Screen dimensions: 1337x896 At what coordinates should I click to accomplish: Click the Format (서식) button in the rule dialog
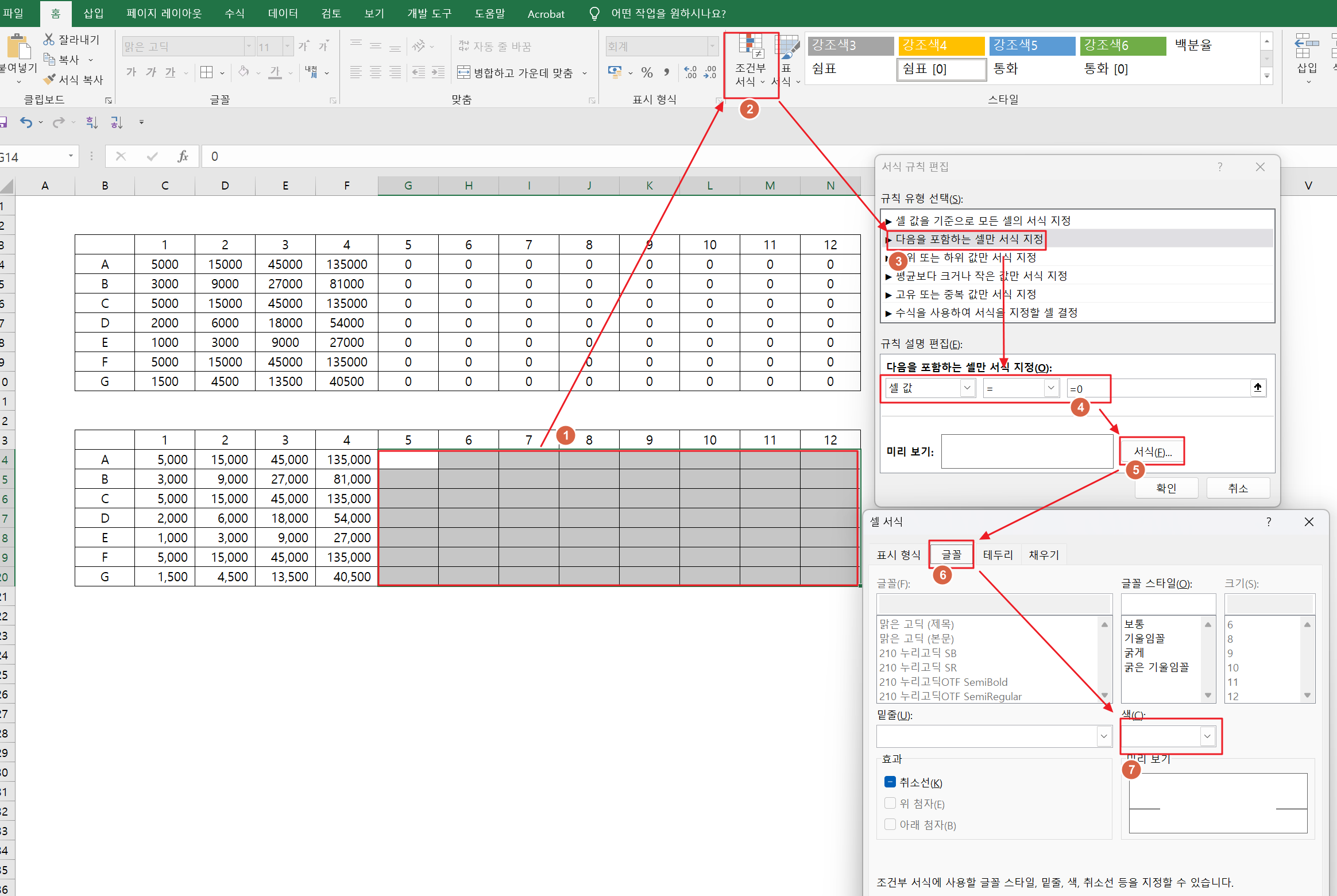[1152, 452]
